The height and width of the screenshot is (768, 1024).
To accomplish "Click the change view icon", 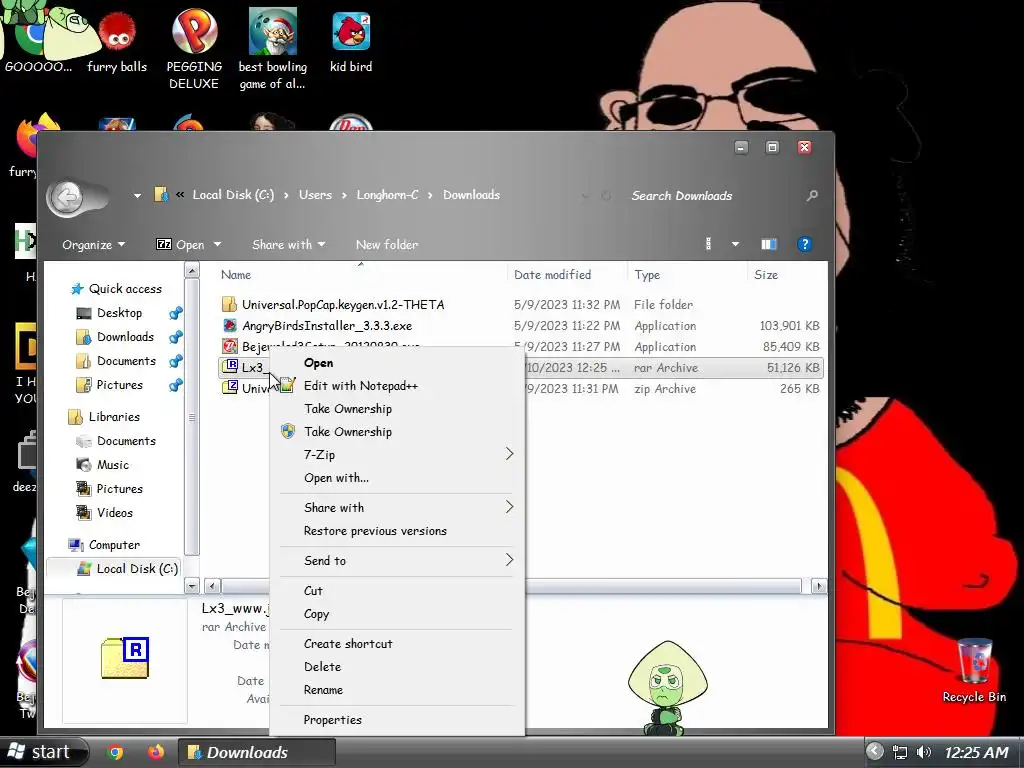I will 709,244.
